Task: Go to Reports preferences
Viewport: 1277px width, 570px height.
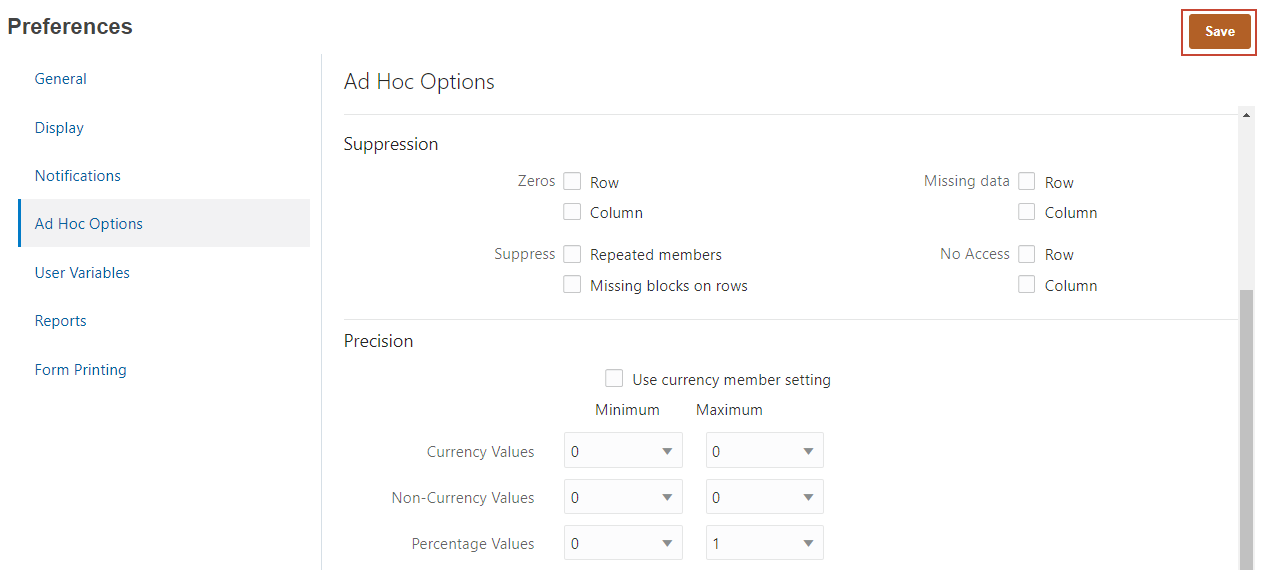Action: click(61, 321)
